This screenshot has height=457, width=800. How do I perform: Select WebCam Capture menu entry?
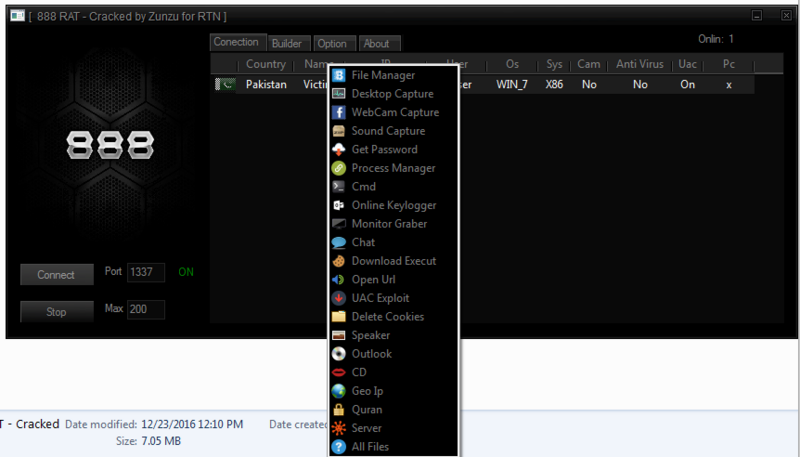[x=393, y=112]
